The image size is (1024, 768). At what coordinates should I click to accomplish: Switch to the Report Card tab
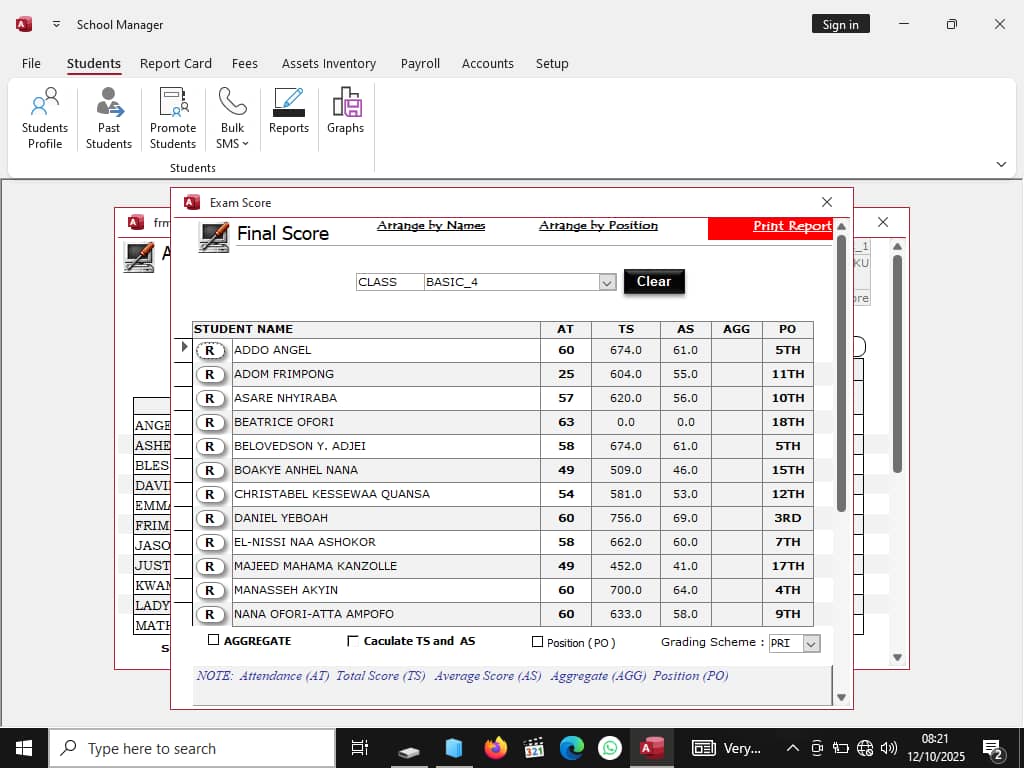(175, 63)
